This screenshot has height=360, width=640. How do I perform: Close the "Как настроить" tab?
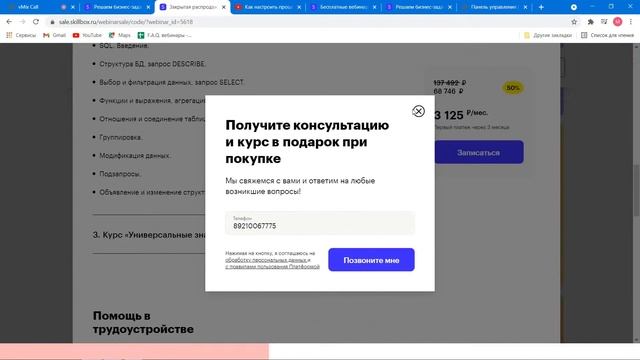[299, 7]
